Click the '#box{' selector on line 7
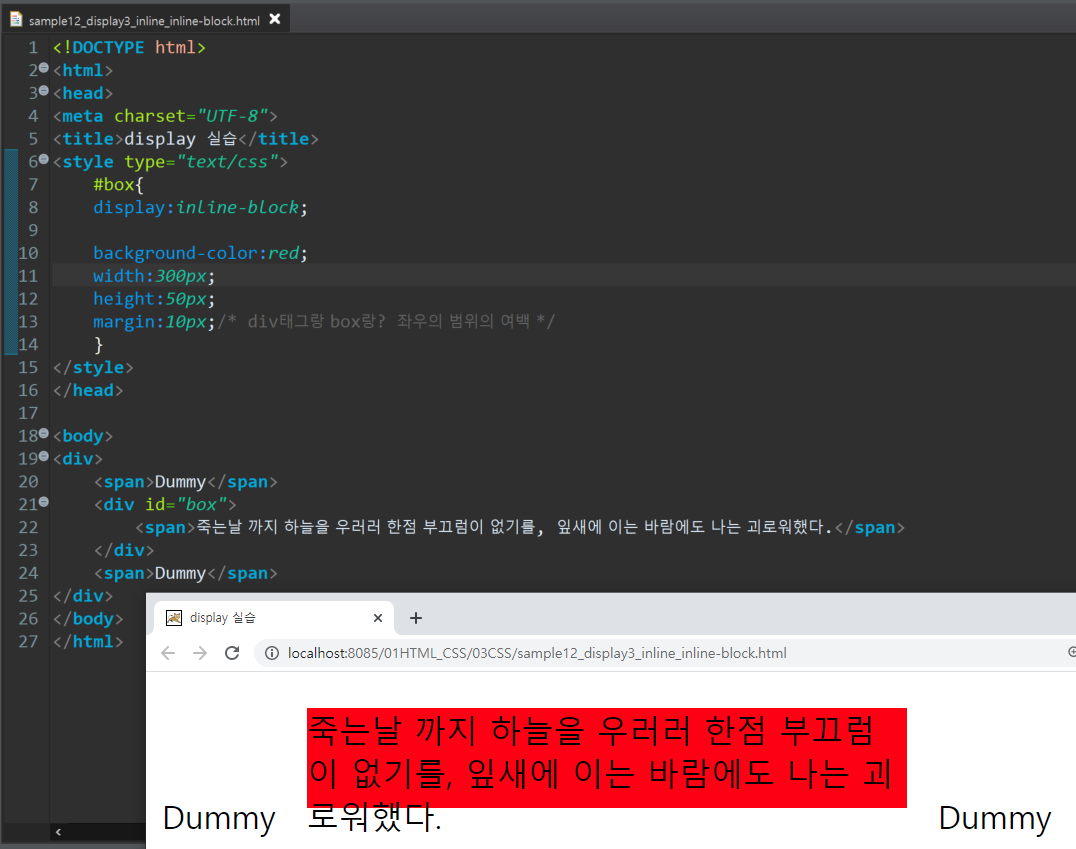The image size is (1076, 849). tap(118, 185)
